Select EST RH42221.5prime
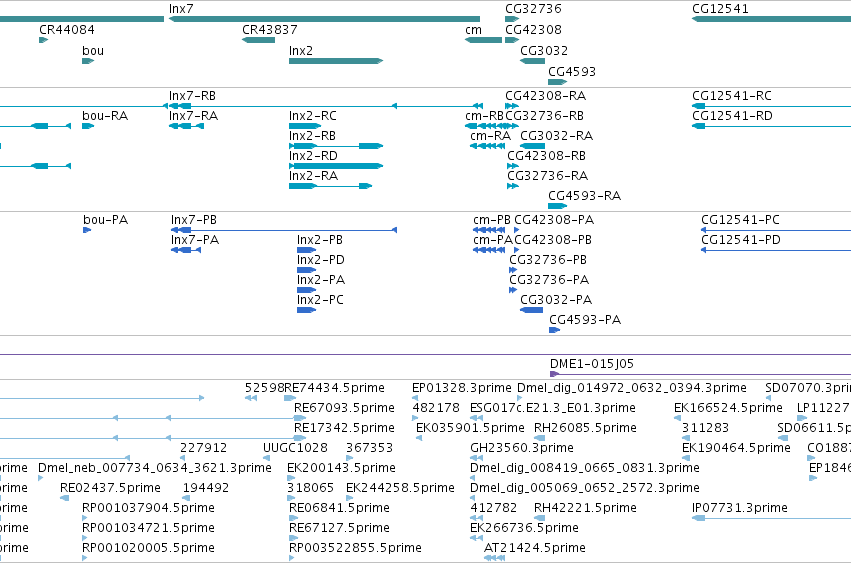Viewport: 851px width, 563px height. coord(585,508)
